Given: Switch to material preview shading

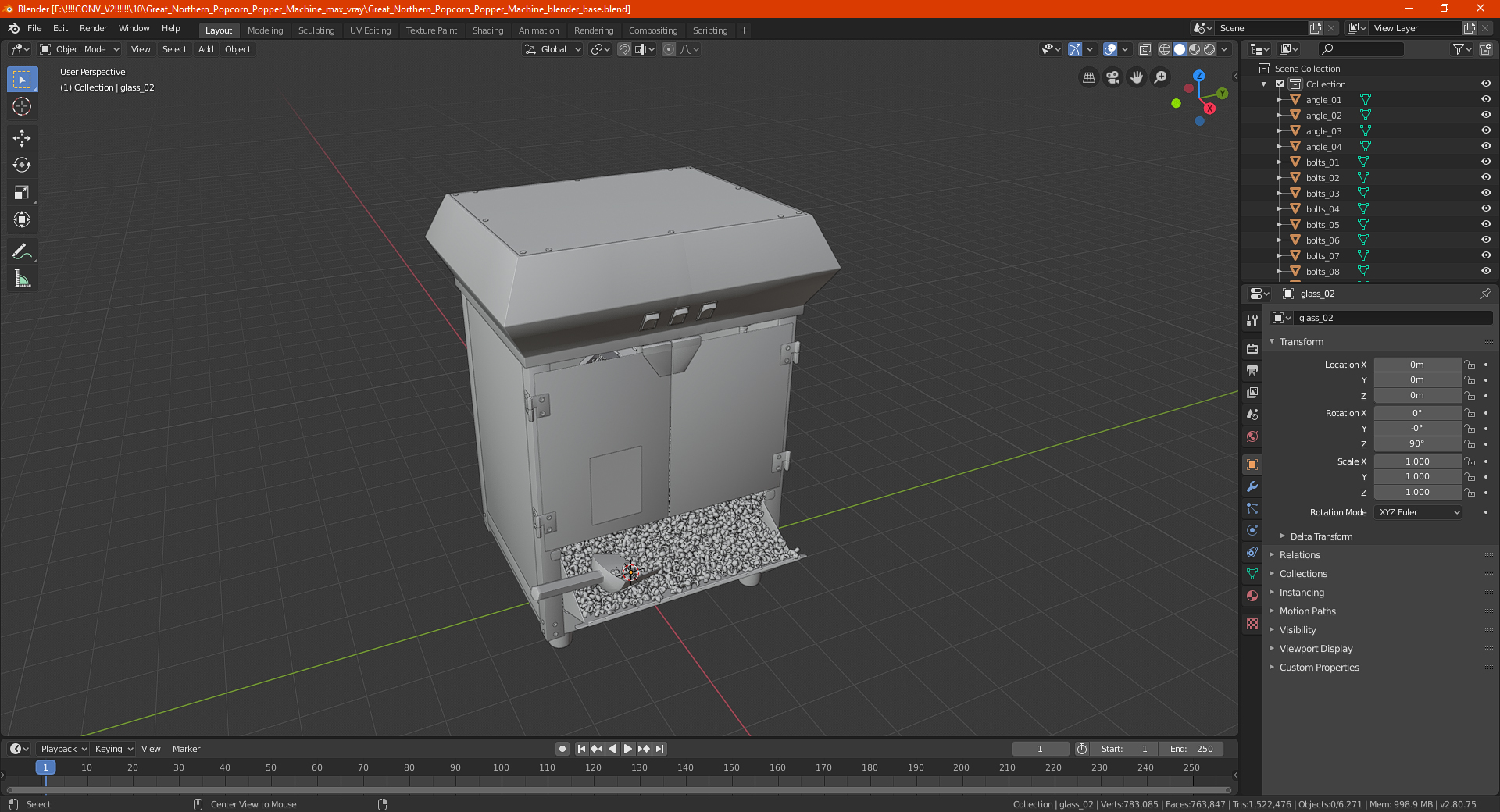Looking at the screenshot, I should [x=1195, y=49].
